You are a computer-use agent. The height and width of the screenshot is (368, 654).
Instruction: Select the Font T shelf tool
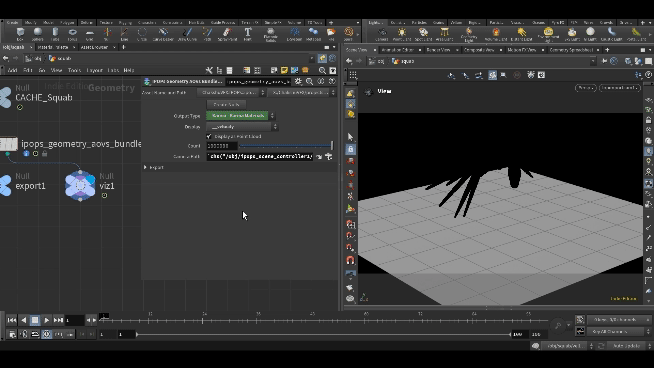[248, 33]
